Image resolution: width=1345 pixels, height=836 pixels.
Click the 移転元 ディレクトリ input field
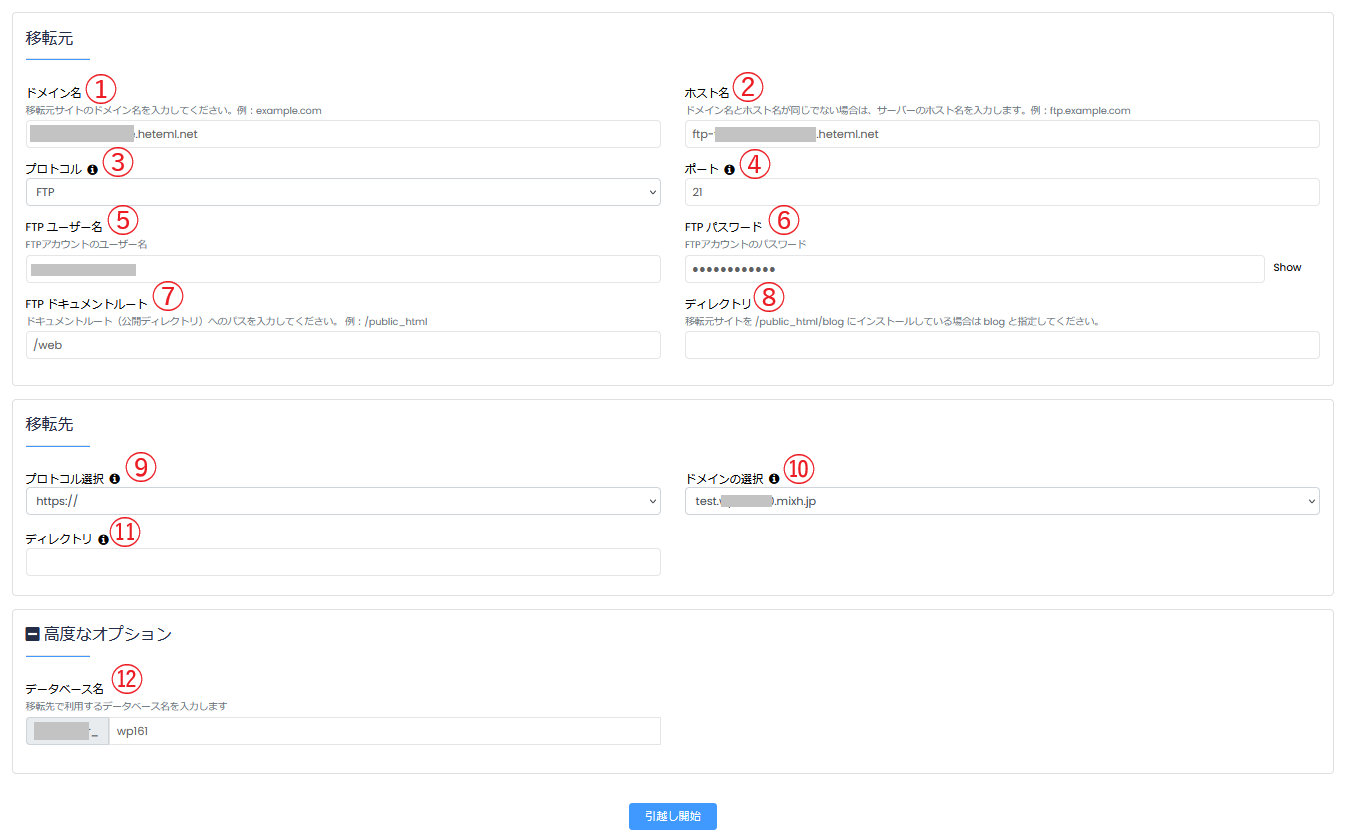coord(1001,345)
